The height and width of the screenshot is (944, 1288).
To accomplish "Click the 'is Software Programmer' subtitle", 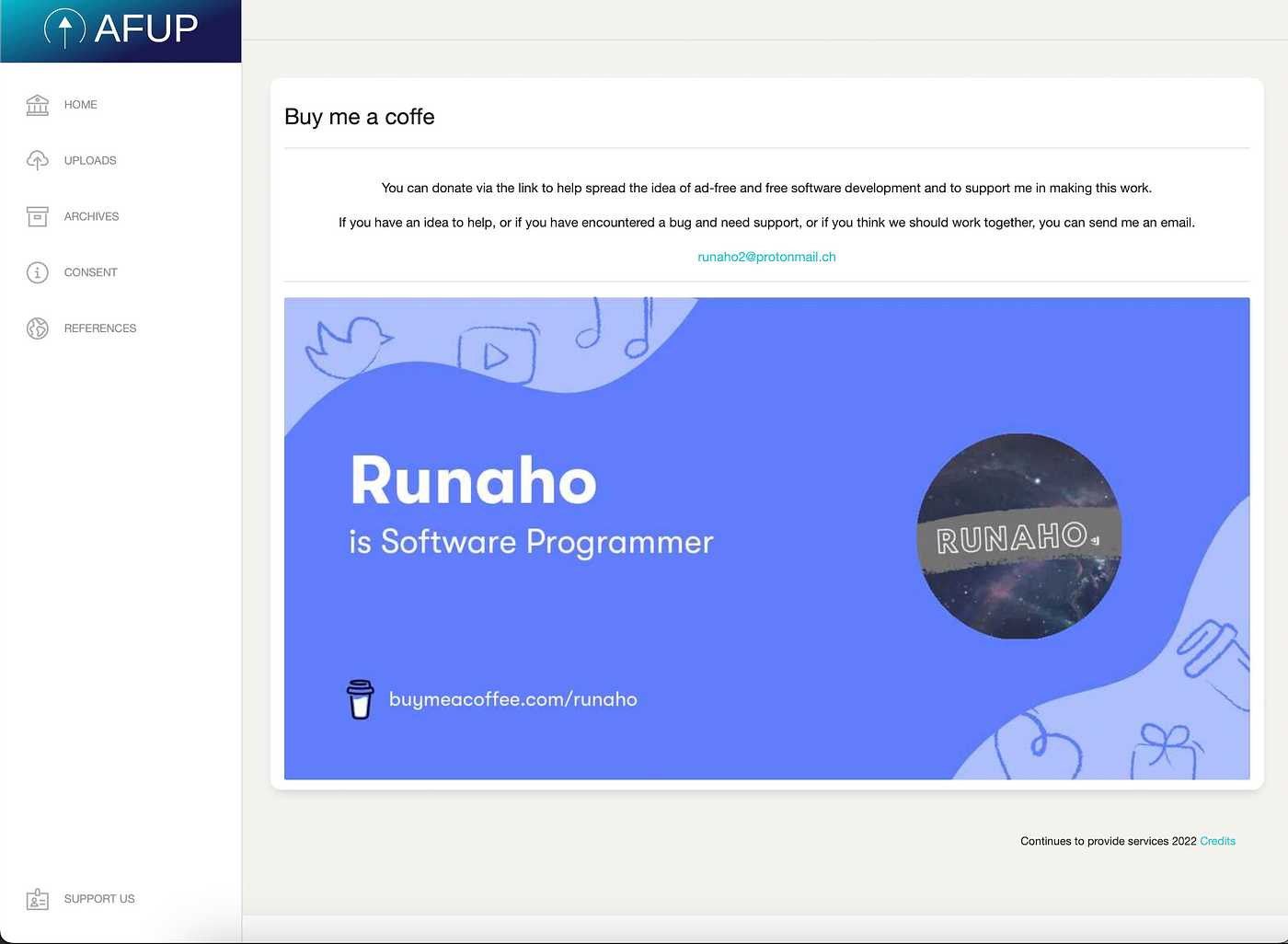I will coord(531,542).
